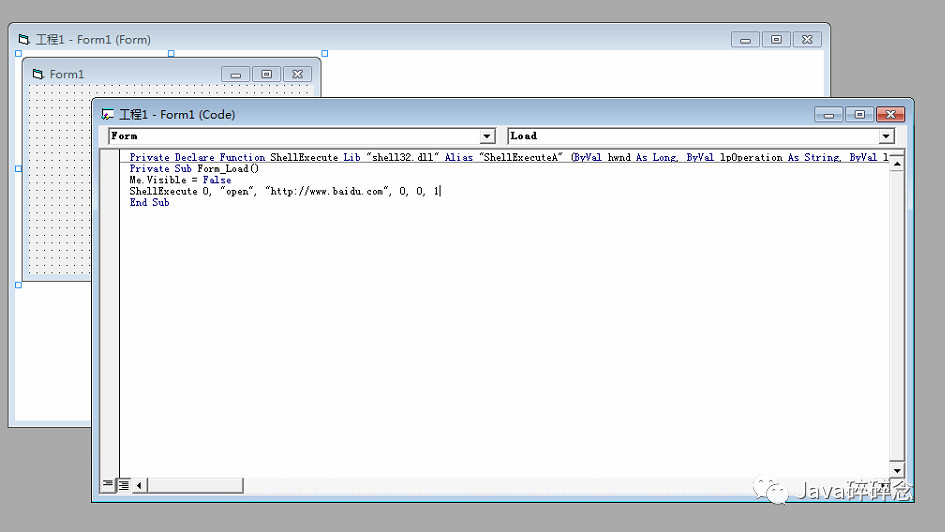Click the vertical scrollbar up arrow
Viewport: 945px width, 532px height.
[x=897, y=164]
